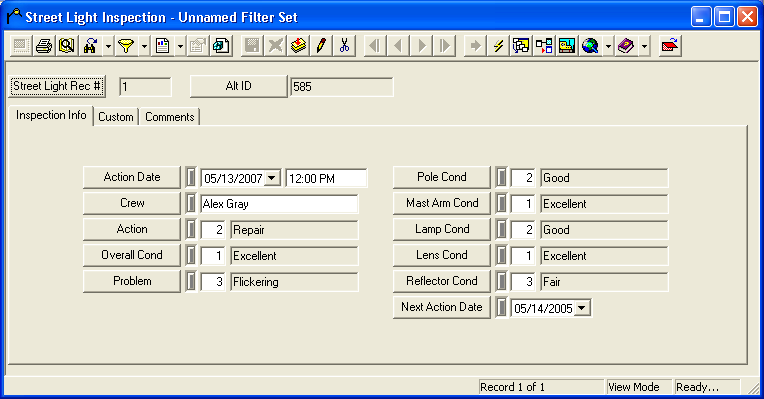
Task: Click the Alt ID button
Action: click(239, 86)
